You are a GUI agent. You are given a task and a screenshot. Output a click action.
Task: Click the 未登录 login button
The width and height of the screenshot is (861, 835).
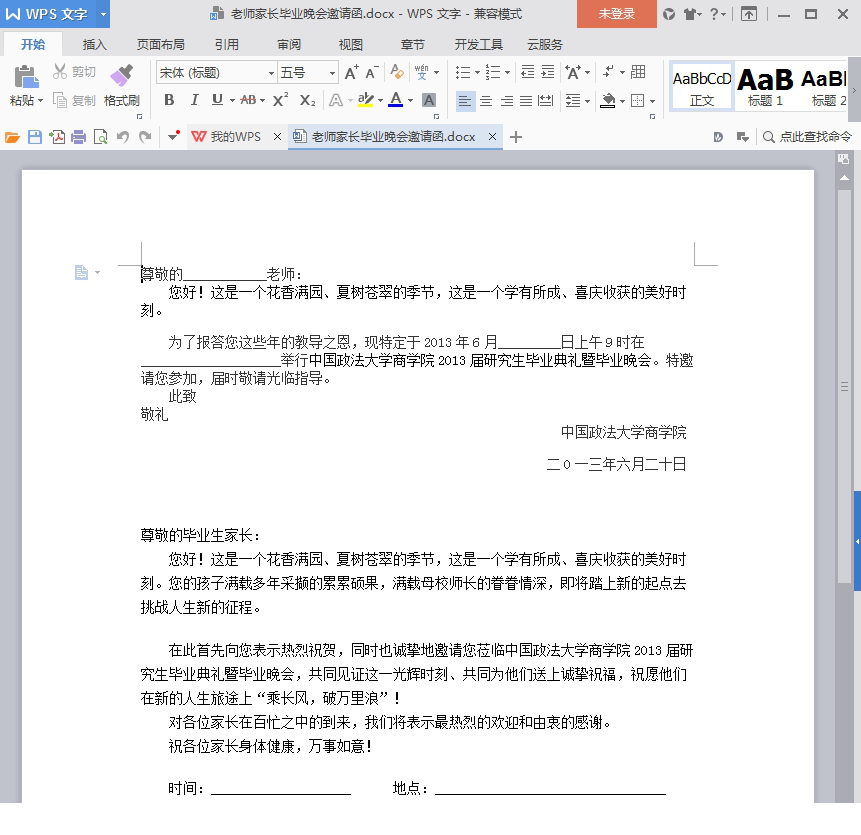(x=617, y=14)
